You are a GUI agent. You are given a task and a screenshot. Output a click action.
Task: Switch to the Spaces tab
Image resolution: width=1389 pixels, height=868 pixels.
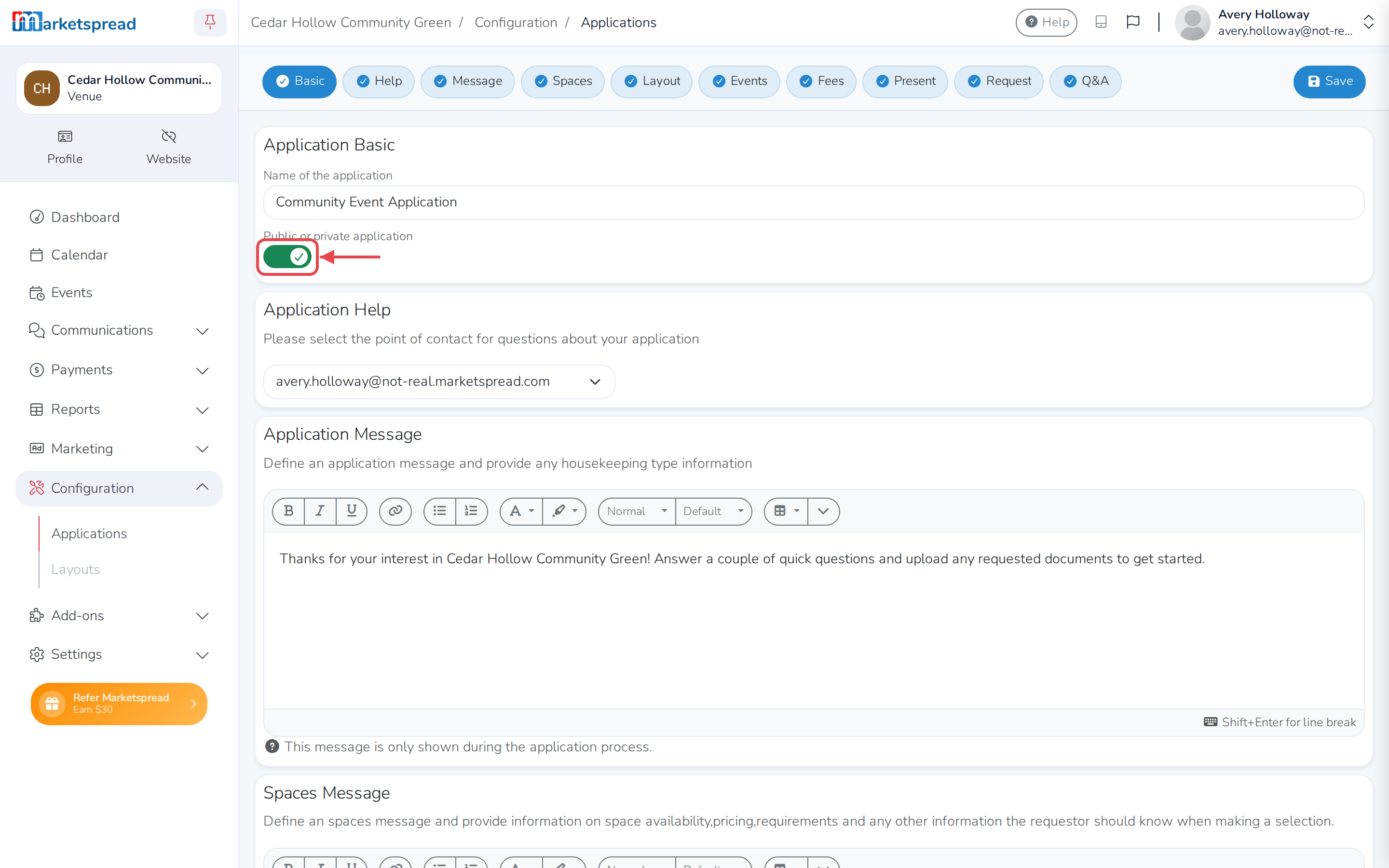(x=562, y=81)
